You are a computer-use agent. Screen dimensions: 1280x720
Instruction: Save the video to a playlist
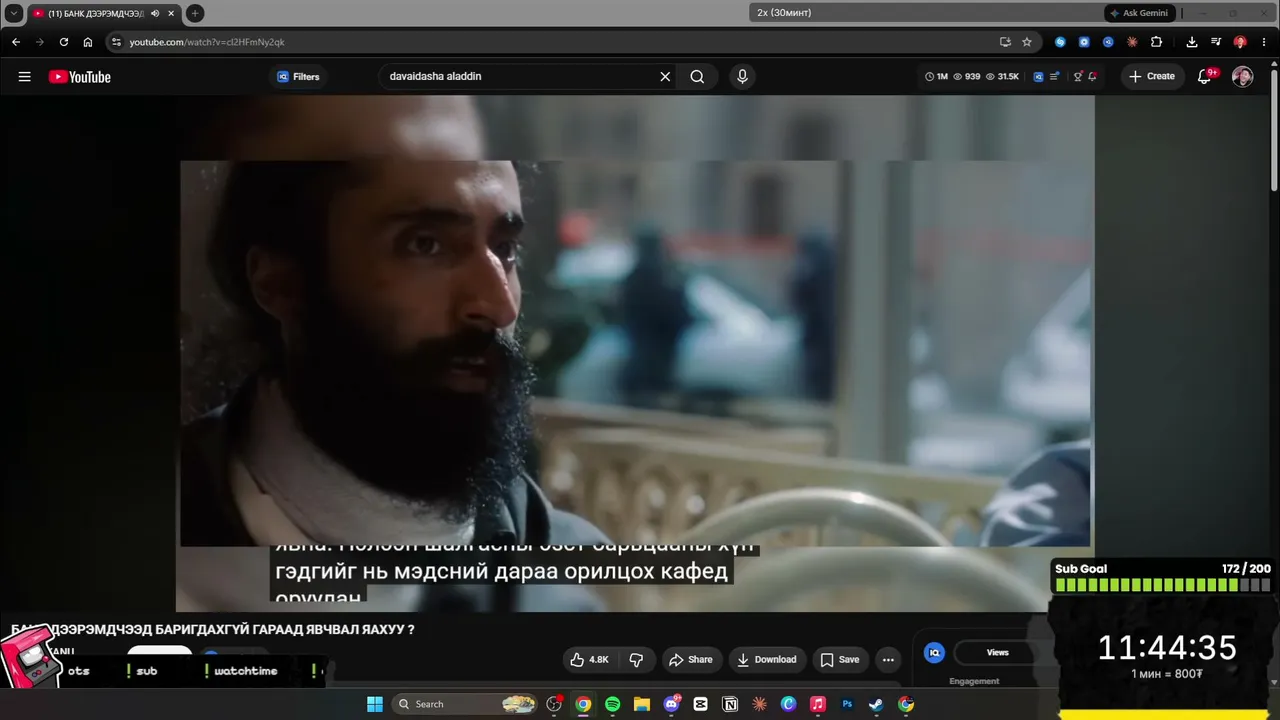coord(840,660)
